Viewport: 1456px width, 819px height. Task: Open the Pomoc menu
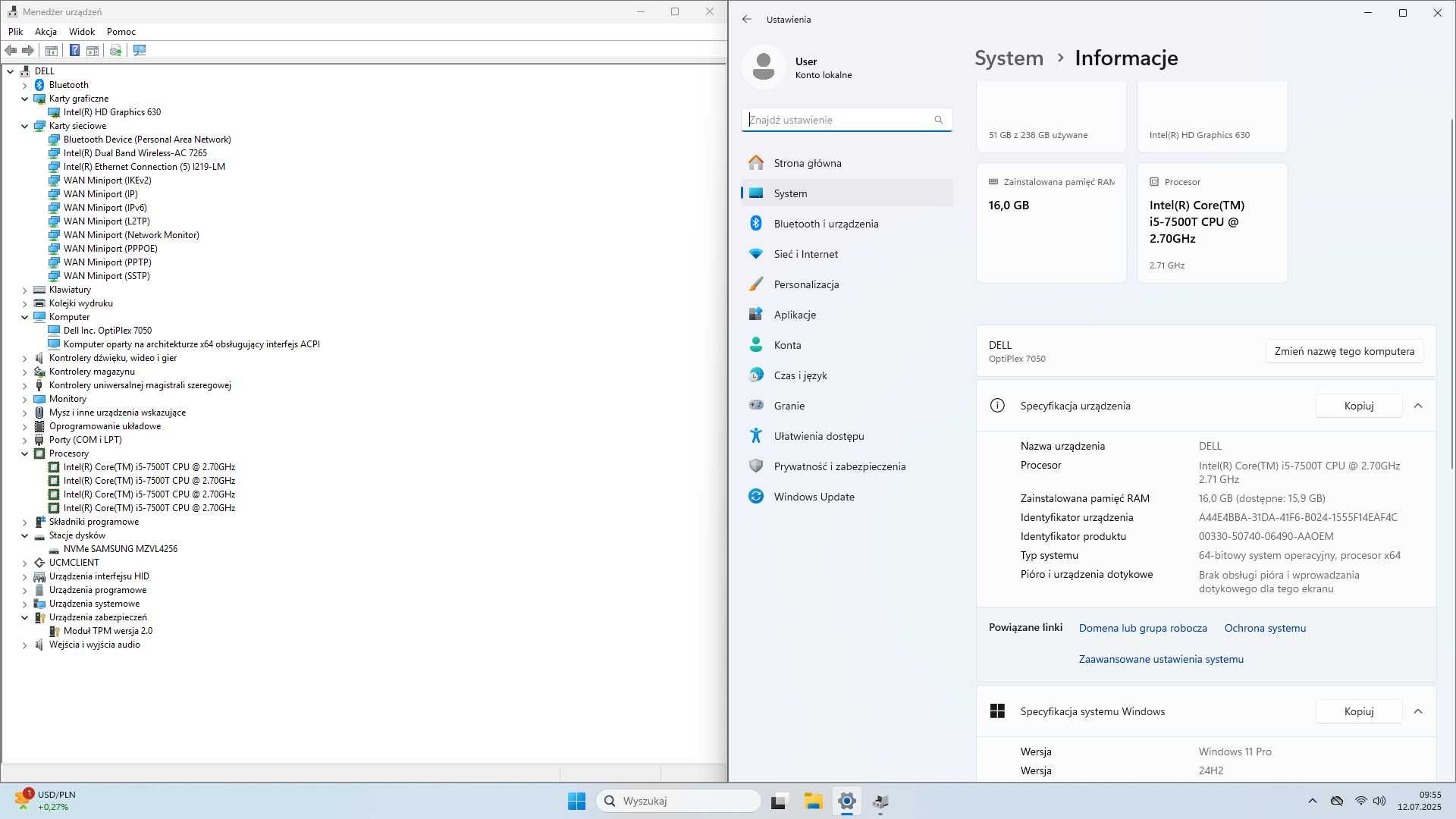(x=121, y=32)
